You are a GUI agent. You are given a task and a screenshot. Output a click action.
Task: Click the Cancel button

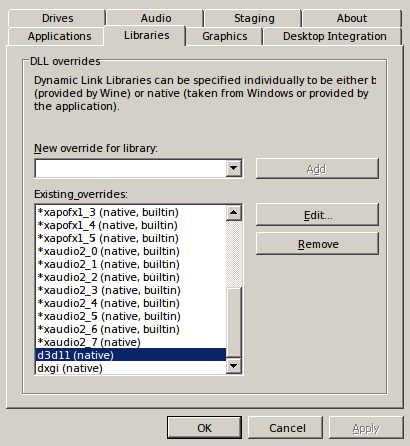[287, 428]
